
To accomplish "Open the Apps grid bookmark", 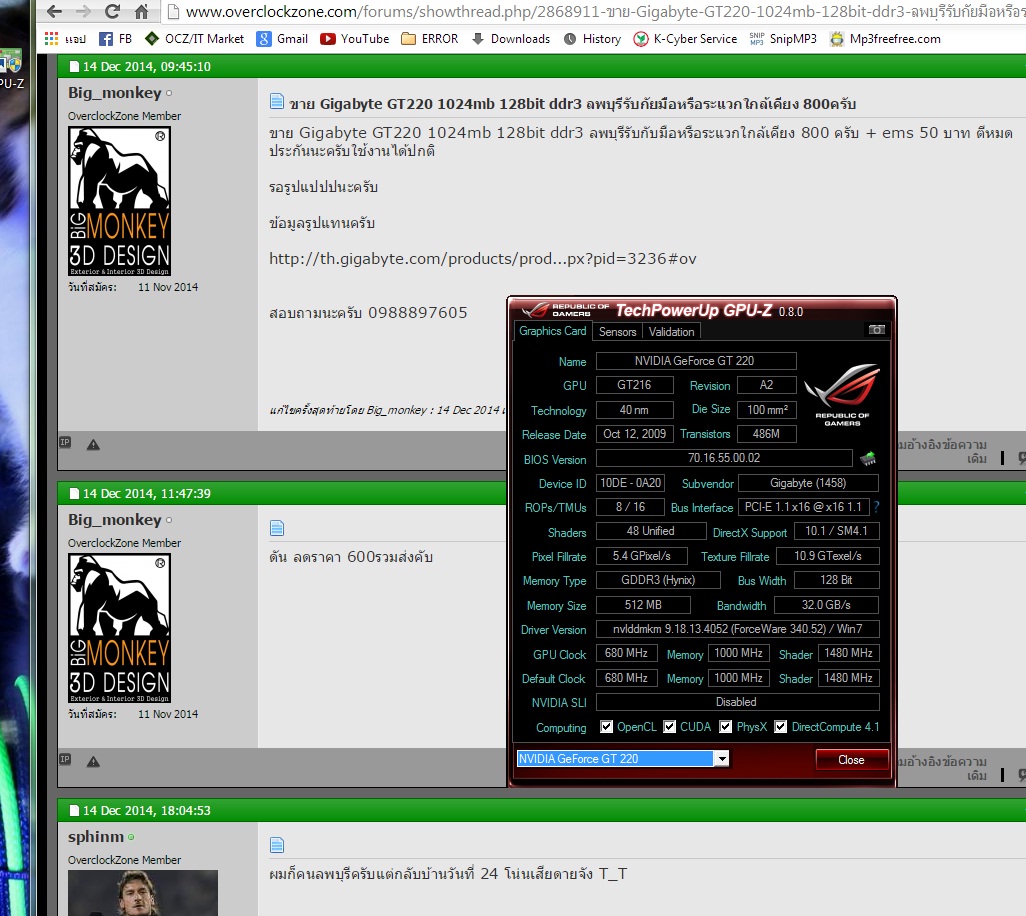I will 65,39.
